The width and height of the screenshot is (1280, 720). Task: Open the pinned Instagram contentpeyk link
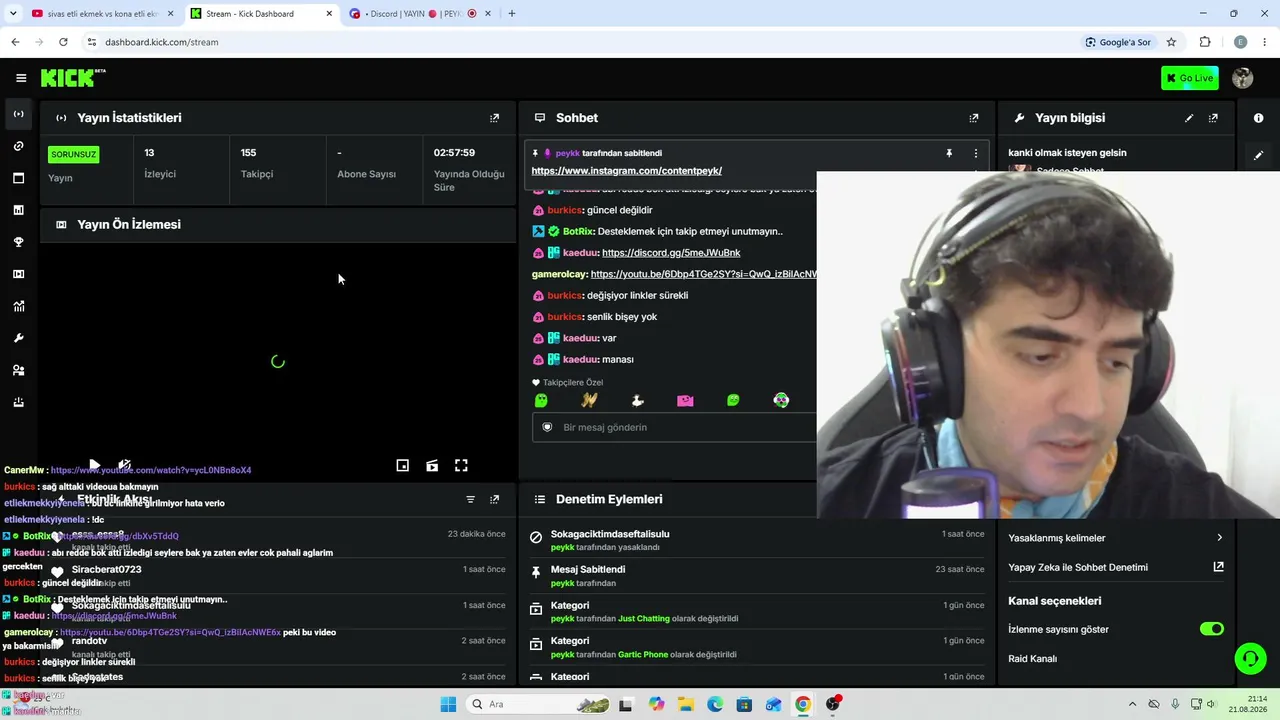(626, 171)
